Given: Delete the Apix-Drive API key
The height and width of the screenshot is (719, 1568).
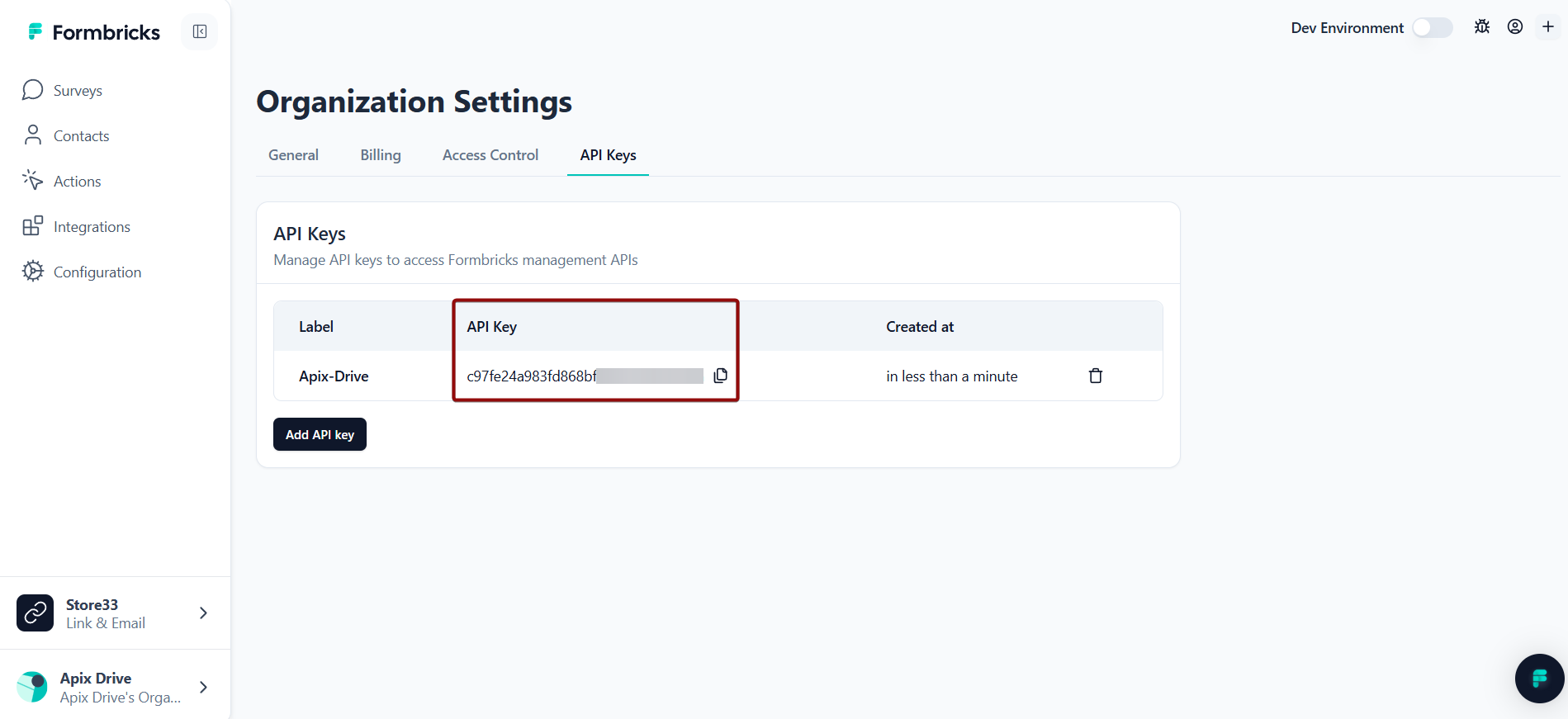Looking at the screenshot, I should click(x=1096, y=376).
